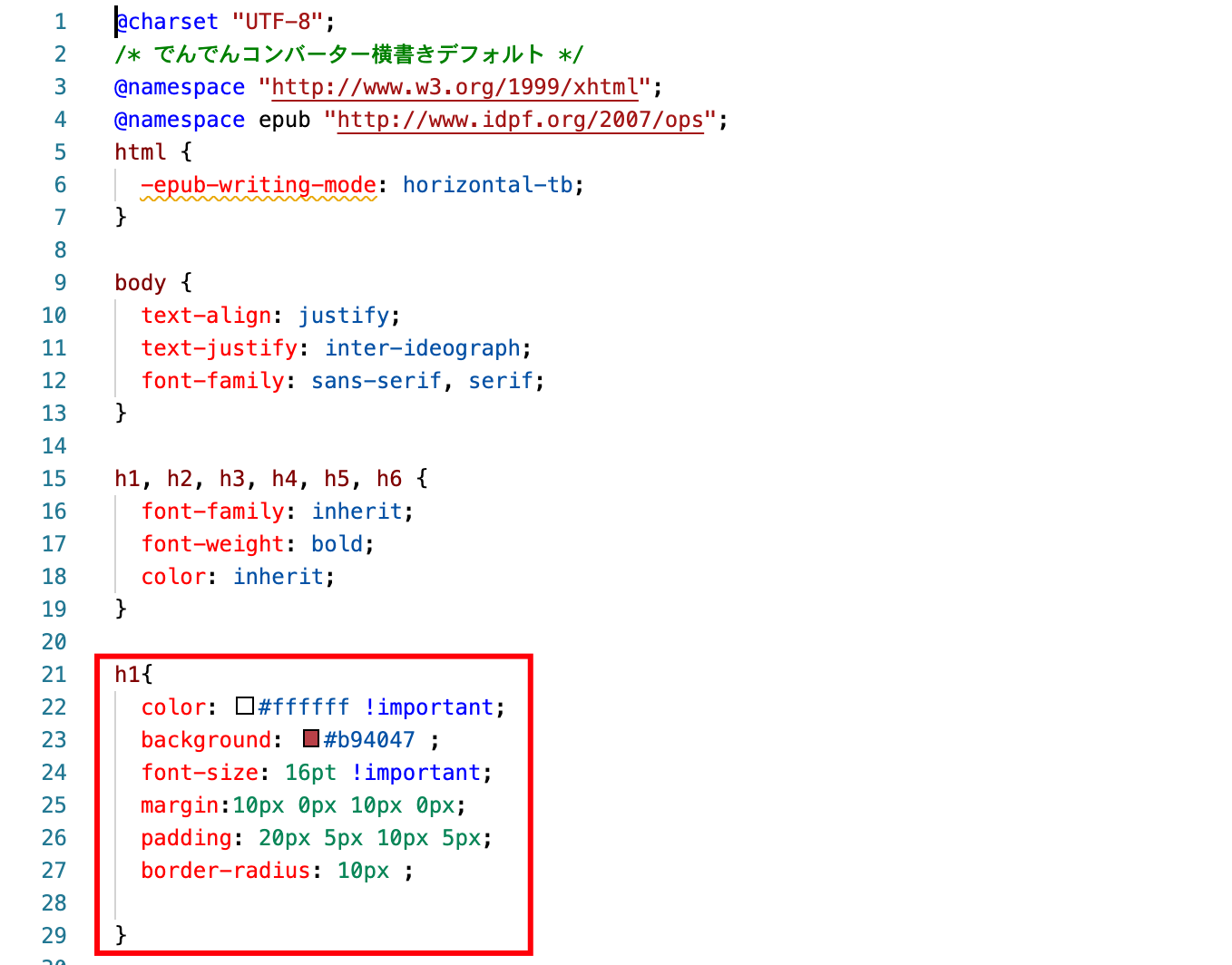
Task: Click the font-size property
Action: pos(200,773)
